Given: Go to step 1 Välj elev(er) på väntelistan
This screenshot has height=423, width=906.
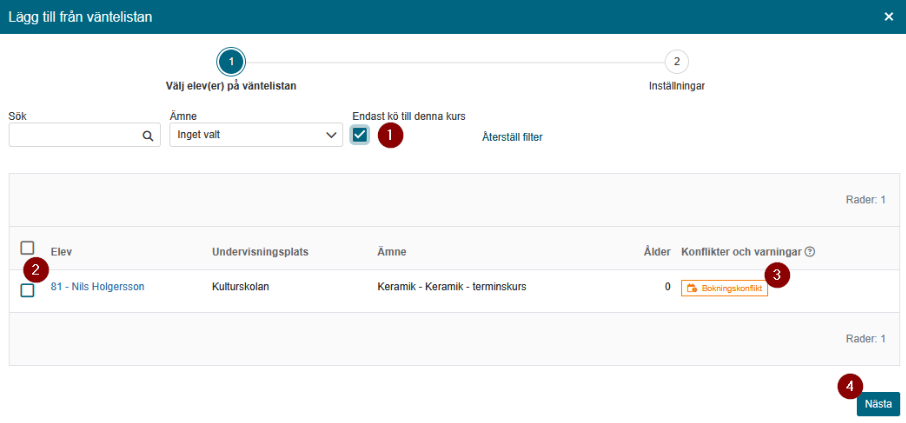Looking at the screenshot, I should [231, 61].
